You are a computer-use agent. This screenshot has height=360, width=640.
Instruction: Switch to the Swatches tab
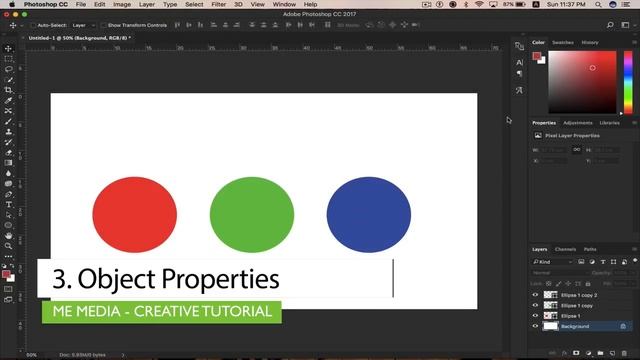coord(562,42)
